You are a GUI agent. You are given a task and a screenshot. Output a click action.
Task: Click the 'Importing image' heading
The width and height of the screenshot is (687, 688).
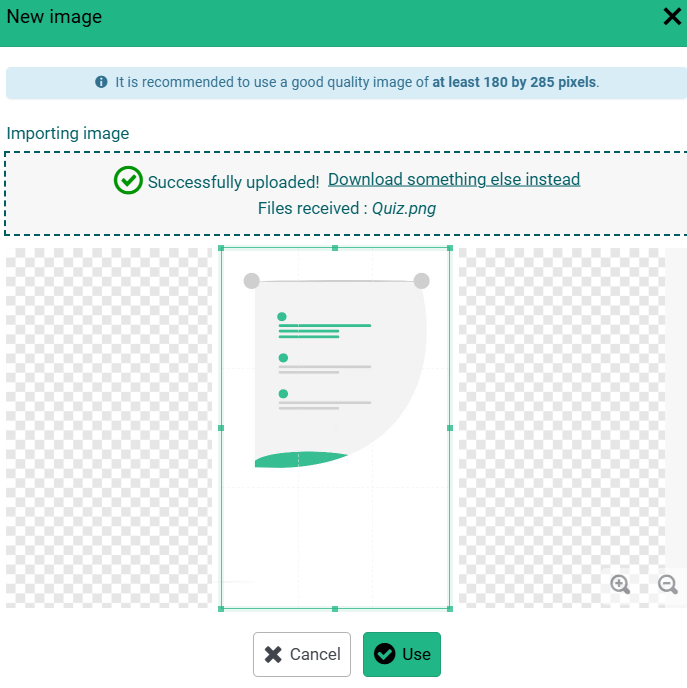tap(68, 133)
